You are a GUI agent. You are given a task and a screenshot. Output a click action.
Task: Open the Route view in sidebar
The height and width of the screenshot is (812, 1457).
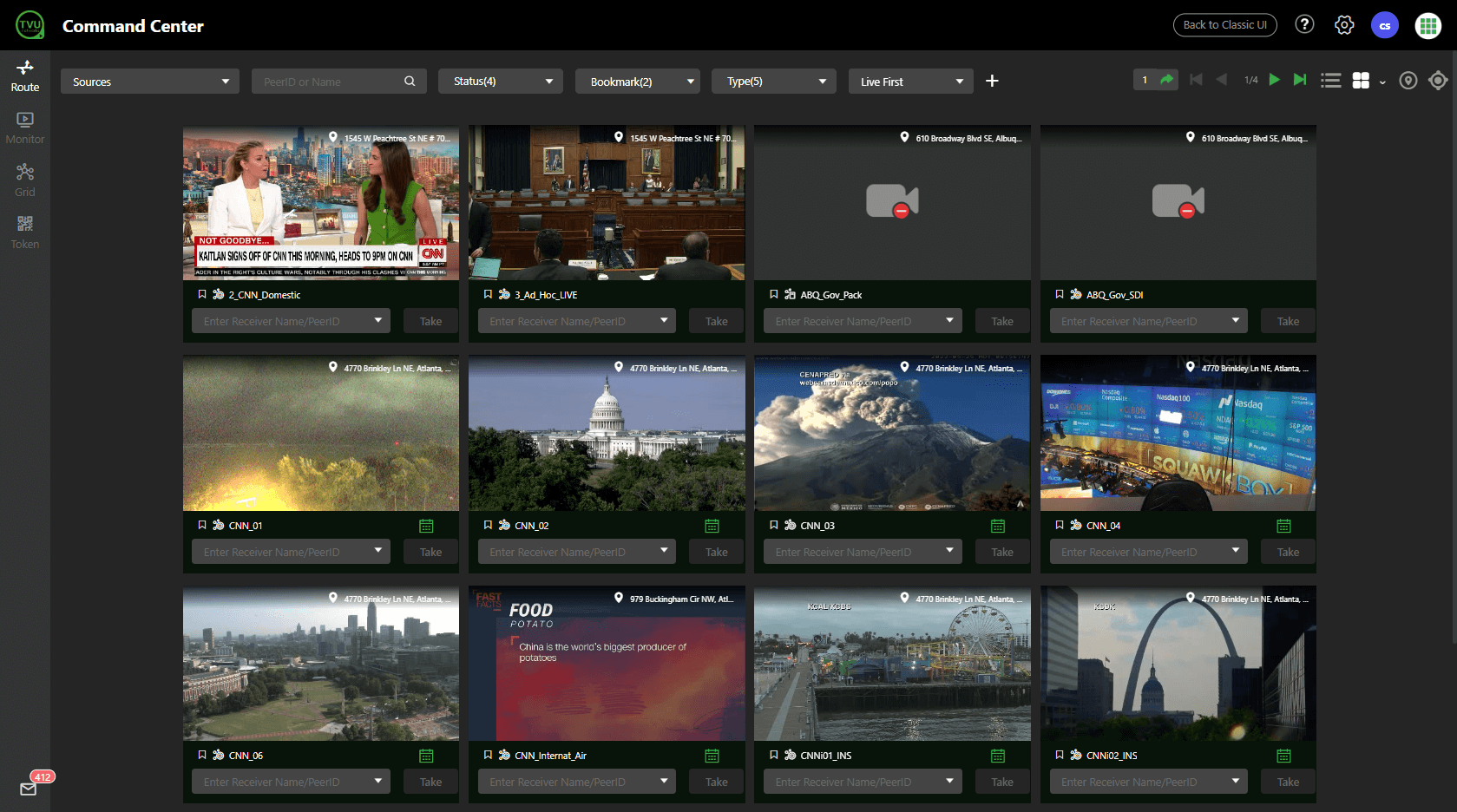click(x=25, y=76)
